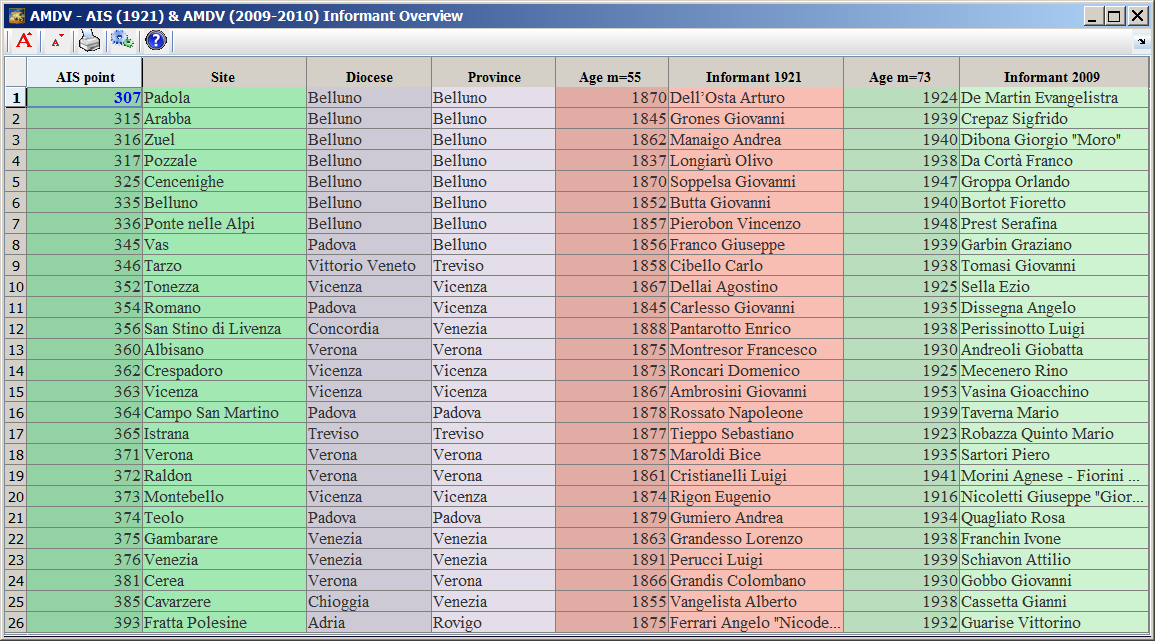Image resolution: width=1155 pixels, height=641 pixels.
Task: Select the Guarise Vittorino informant cell
Action: click(1054, 623)
